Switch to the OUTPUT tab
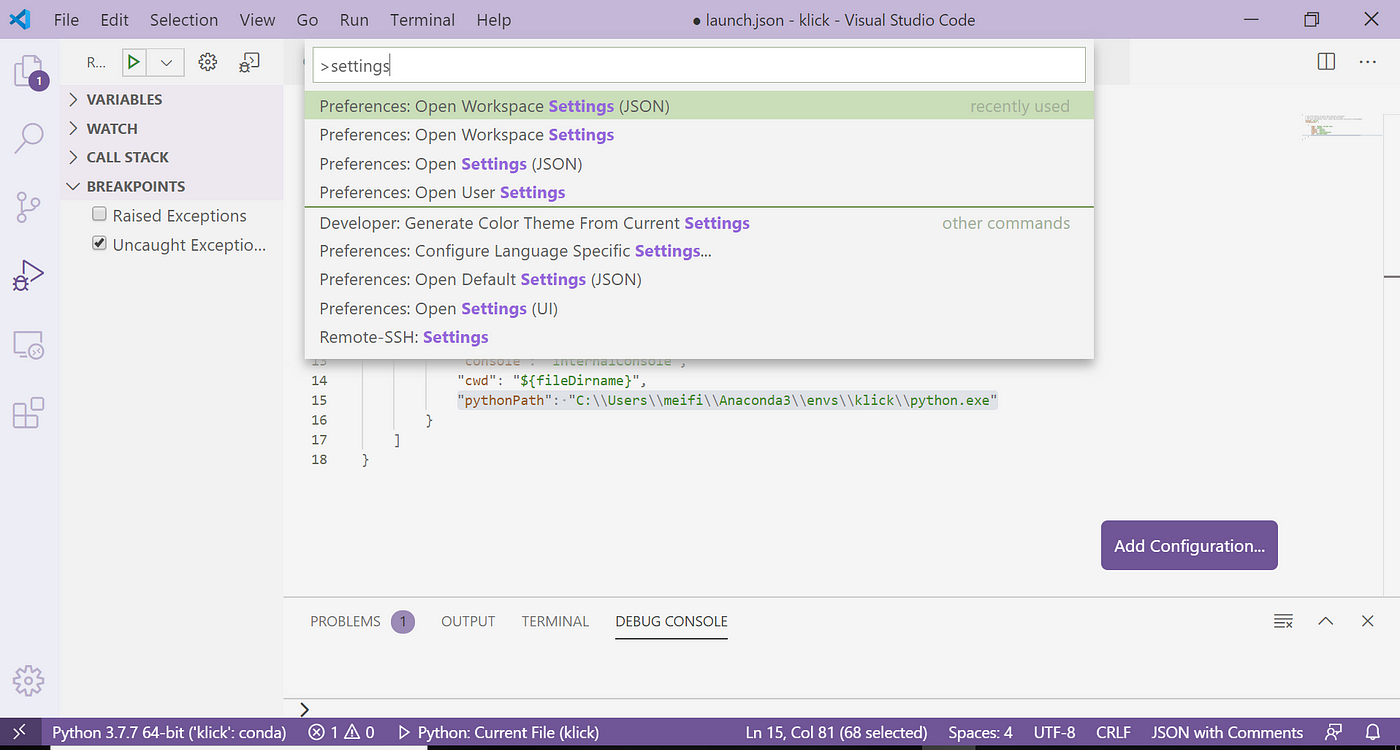 coord(468,621)
